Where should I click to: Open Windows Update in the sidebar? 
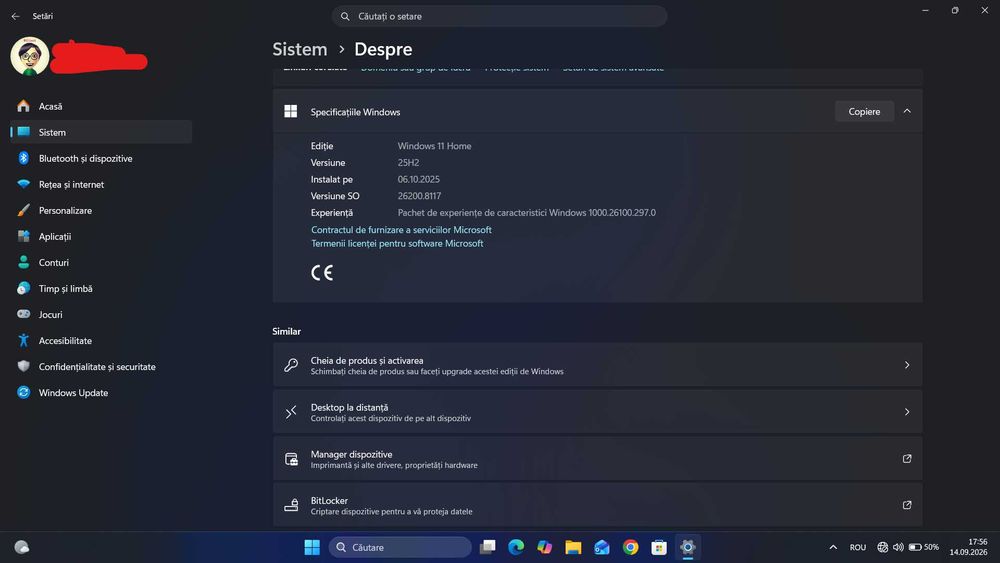click(100, 393)
